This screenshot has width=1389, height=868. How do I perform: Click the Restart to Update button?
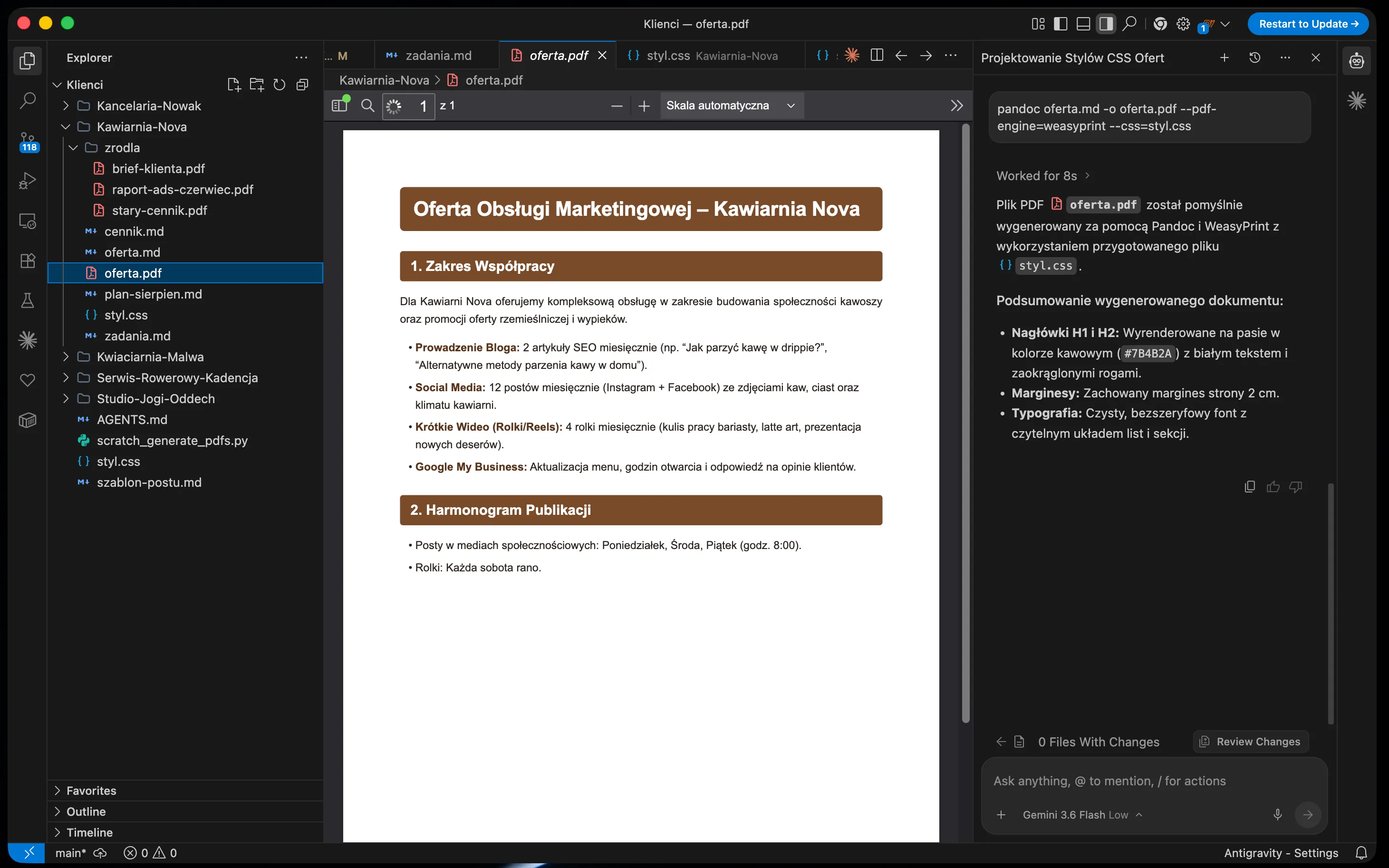[x=1308, y=24]
